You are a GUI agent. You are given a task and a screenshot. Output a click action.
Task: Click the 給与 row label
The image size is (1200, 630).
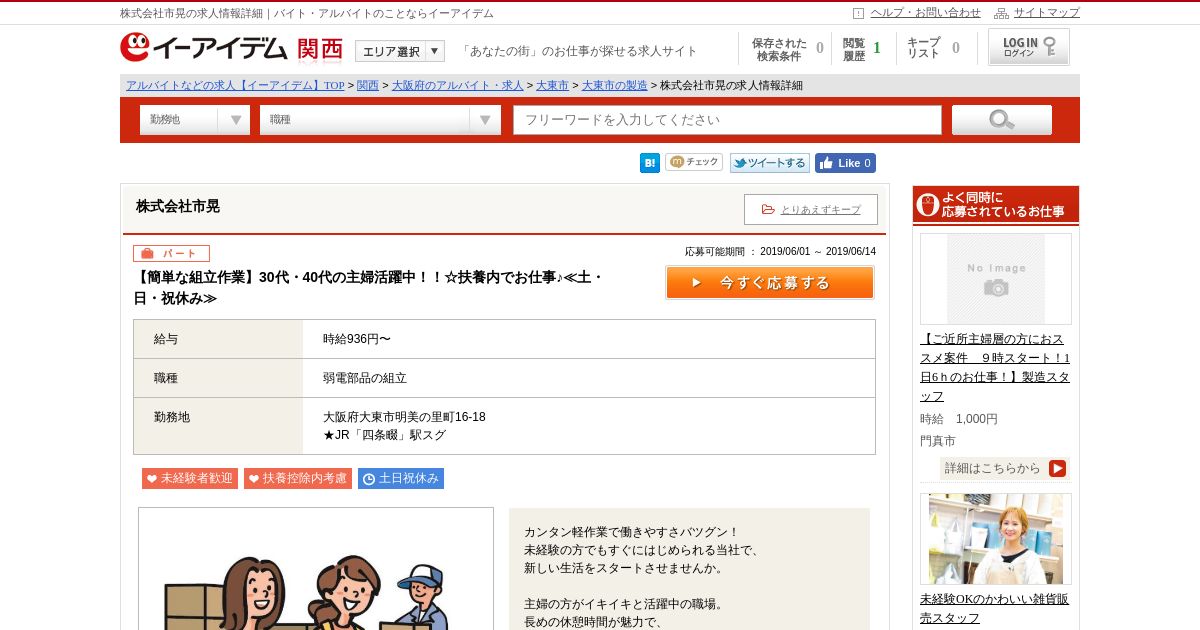(166, 339)
